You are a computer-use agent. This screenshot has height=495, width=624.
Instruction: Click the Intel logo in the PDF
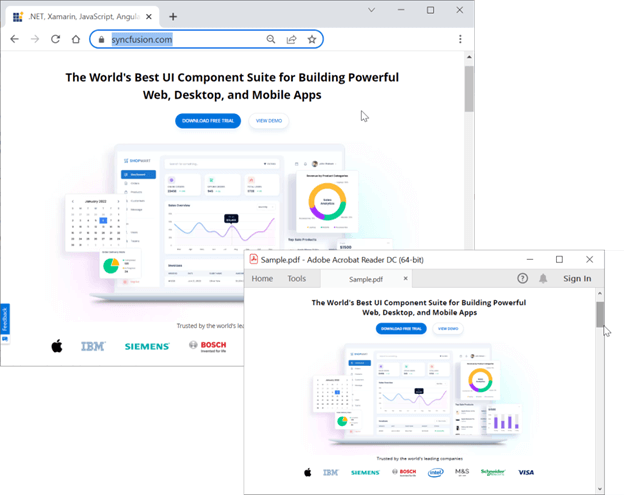click(435, 472)
